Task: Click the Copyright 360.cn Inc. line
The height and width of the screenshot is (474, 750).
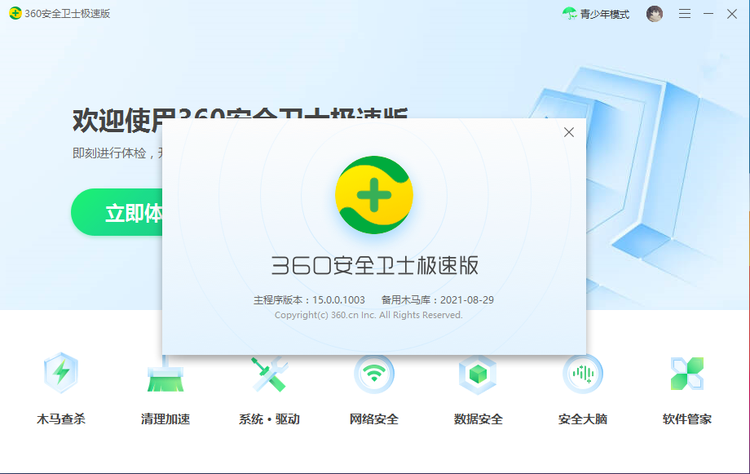Action: [x=368, y=315]
